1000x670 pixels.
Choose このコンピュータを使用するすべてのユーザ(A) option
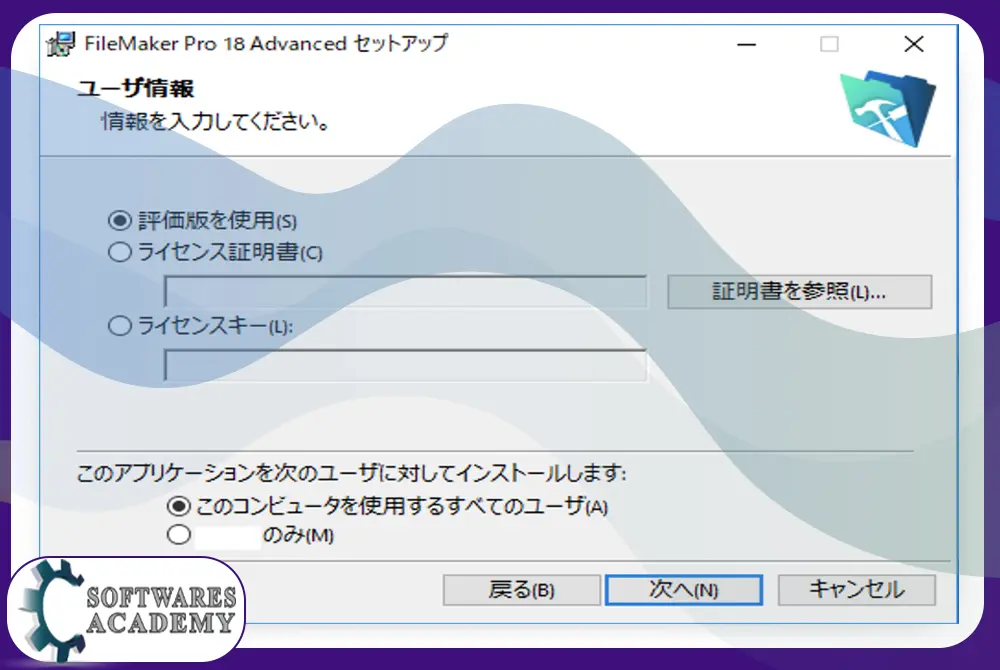coord(179,506)
